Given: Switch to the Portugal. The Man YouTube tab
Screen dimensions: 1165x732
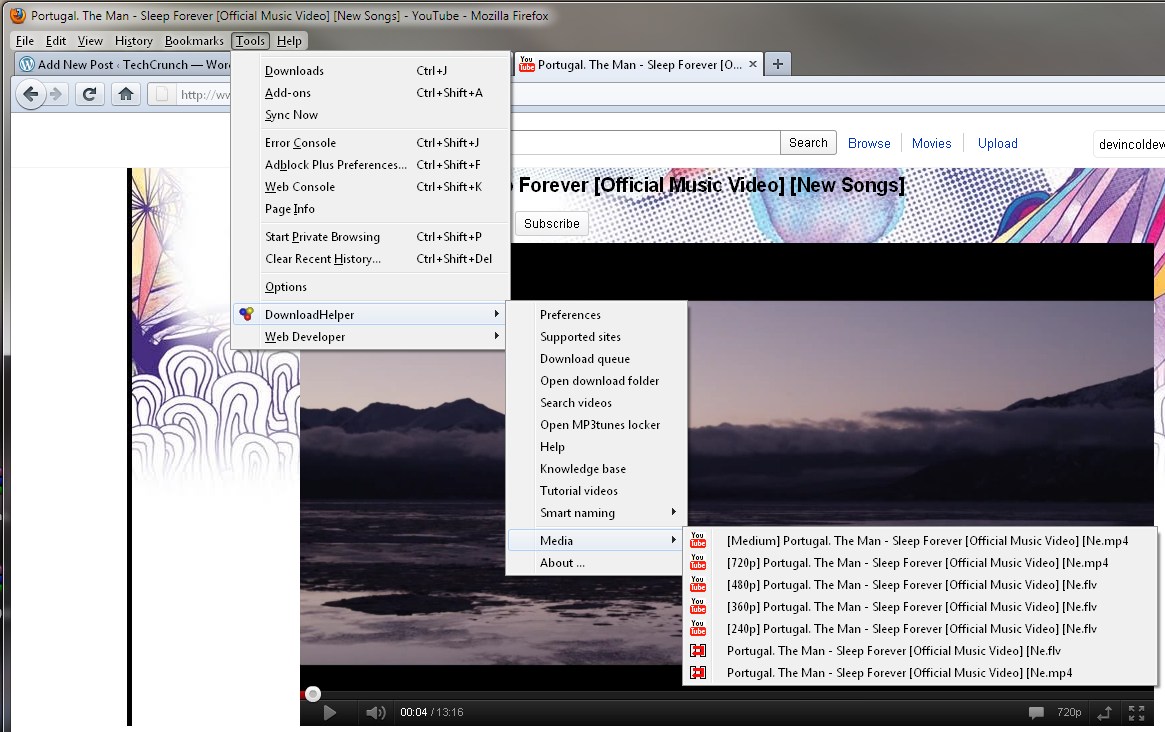Looking at the screenshot, I should (637, 64).
